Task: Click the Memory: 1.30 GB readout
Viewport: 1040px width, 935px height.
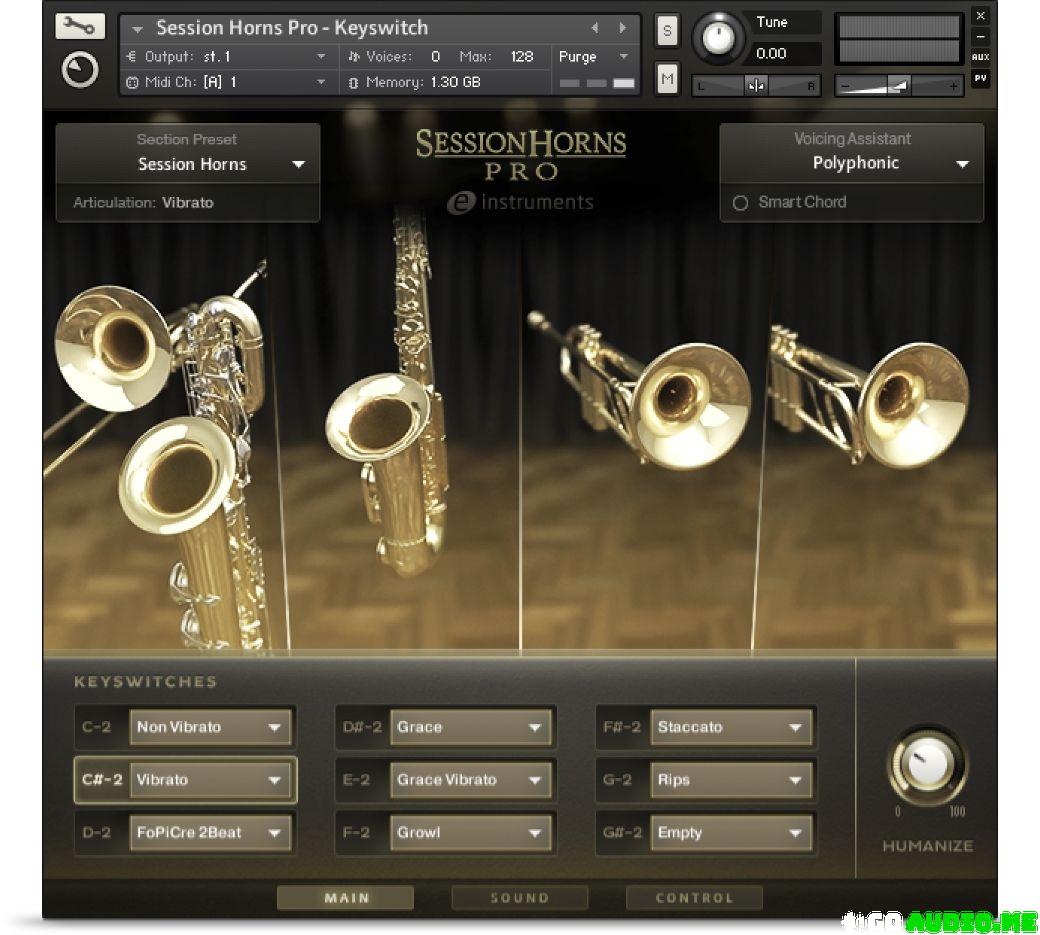Action: coord(422,82)
